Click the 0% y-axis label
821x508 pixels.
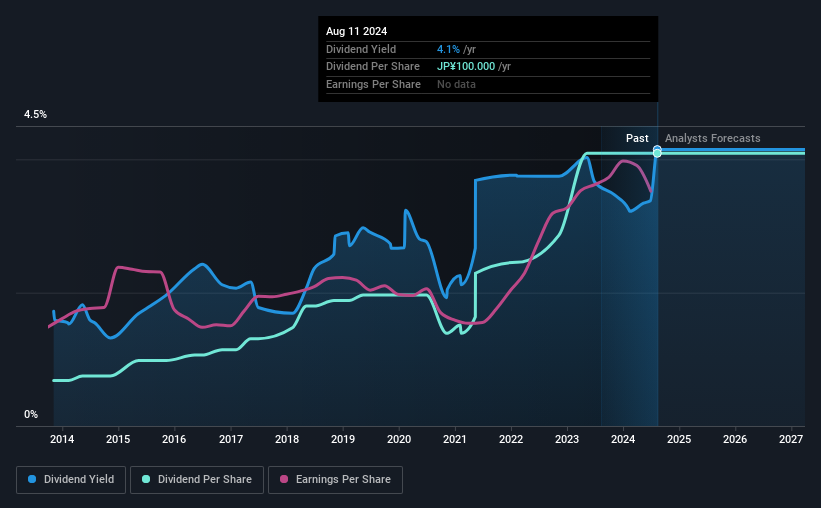tap(31, 414)
